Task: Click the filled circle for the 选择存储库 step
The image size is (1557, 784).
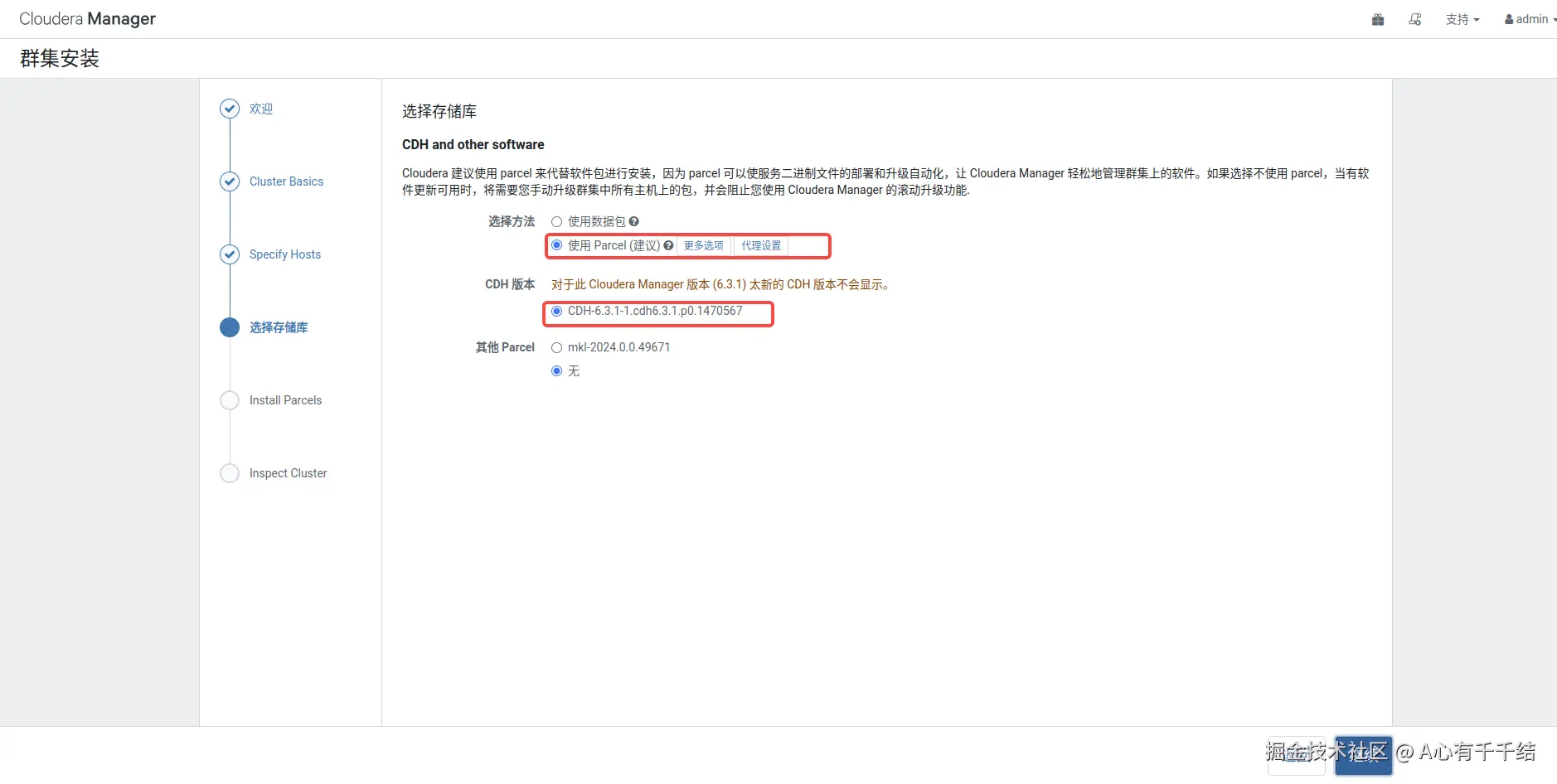Action: pos(230,327)
